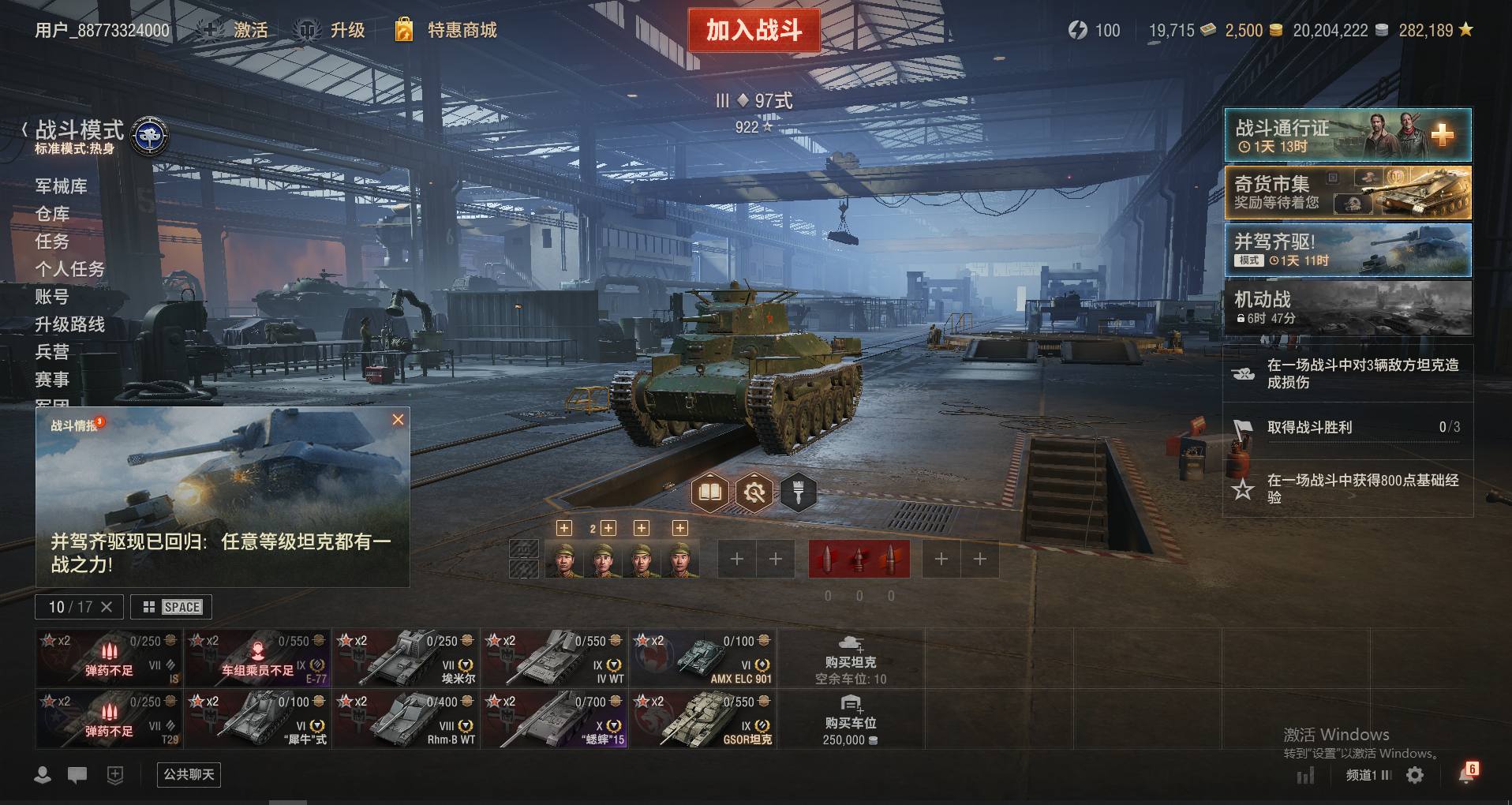Open the tank manual book icon
Image resolution: width=1512 pixels, height=805 pixels.
(710, 492)
